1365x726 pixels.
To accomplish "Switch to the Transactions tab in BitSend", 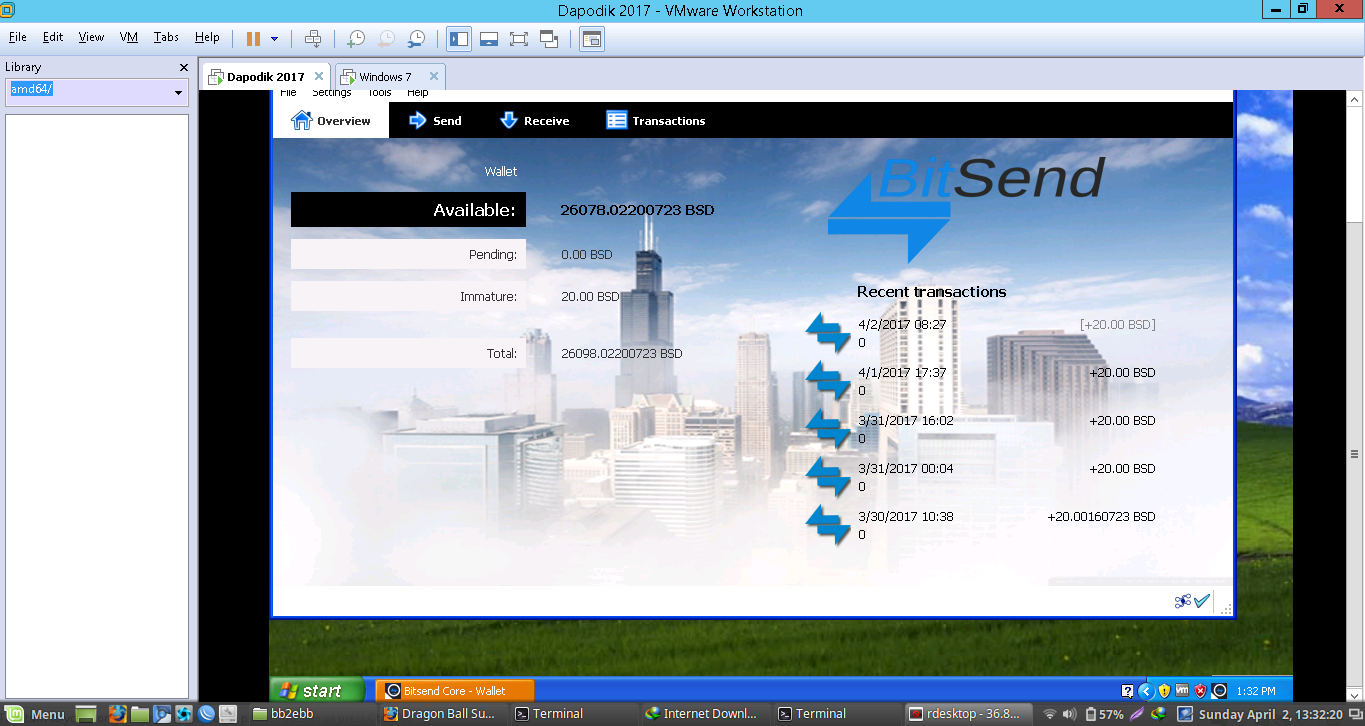I will click(x=655, y=121).
